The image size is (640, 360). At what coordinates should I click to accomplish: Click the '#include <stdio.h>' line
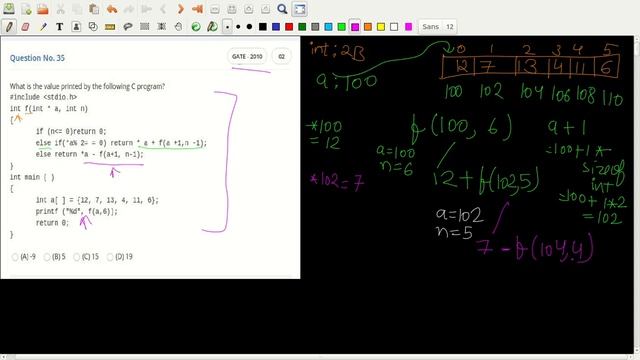click(x=43, y=97)
